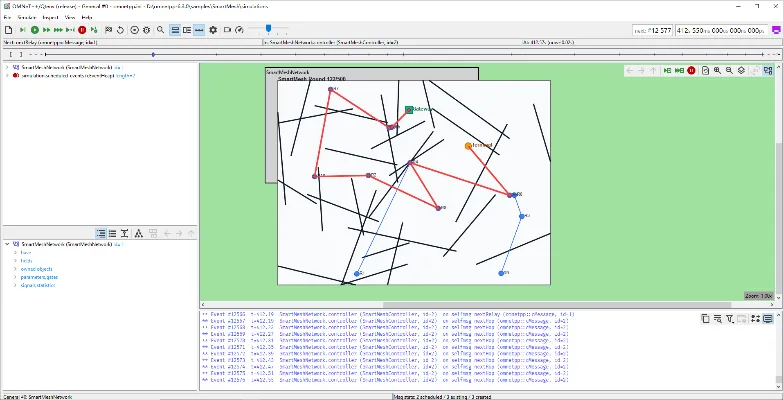This screenshot has height=400, width=783.
Task: Switch log to text log mode
Action: click(x=768, y=319)
